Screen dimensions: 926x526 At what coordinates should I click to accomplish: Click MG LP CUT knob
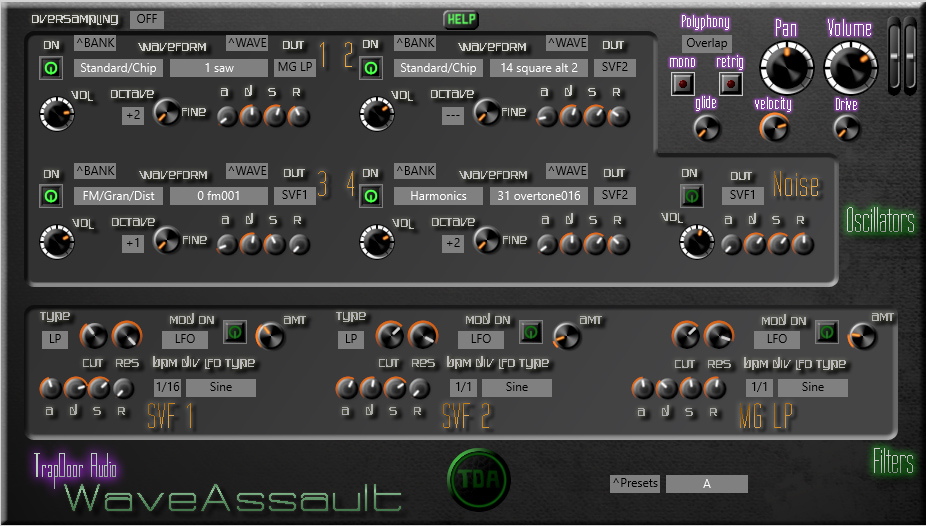click(686, 336)
